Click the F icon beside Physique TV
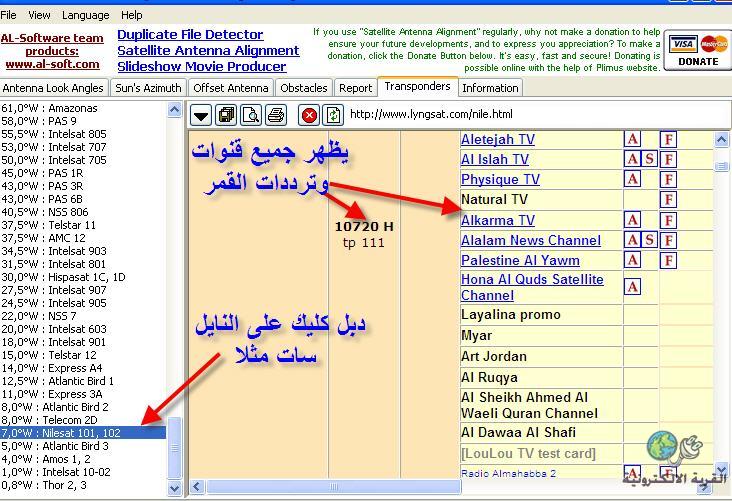The height and width of the screenshot is (501, 732). point(669,179)
